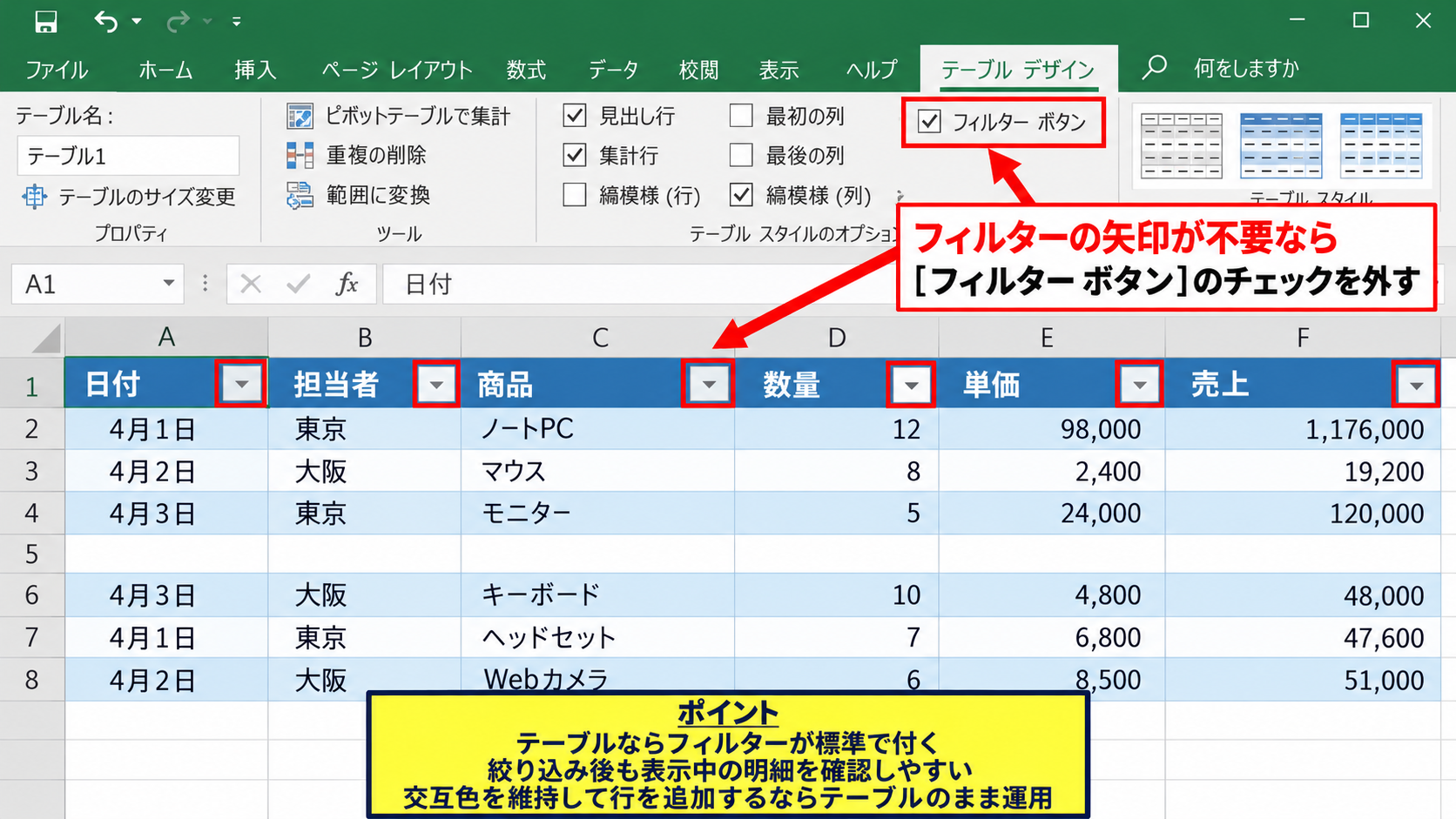
Task: Select the dark blue banded table style
Action: pos(1281,145)
